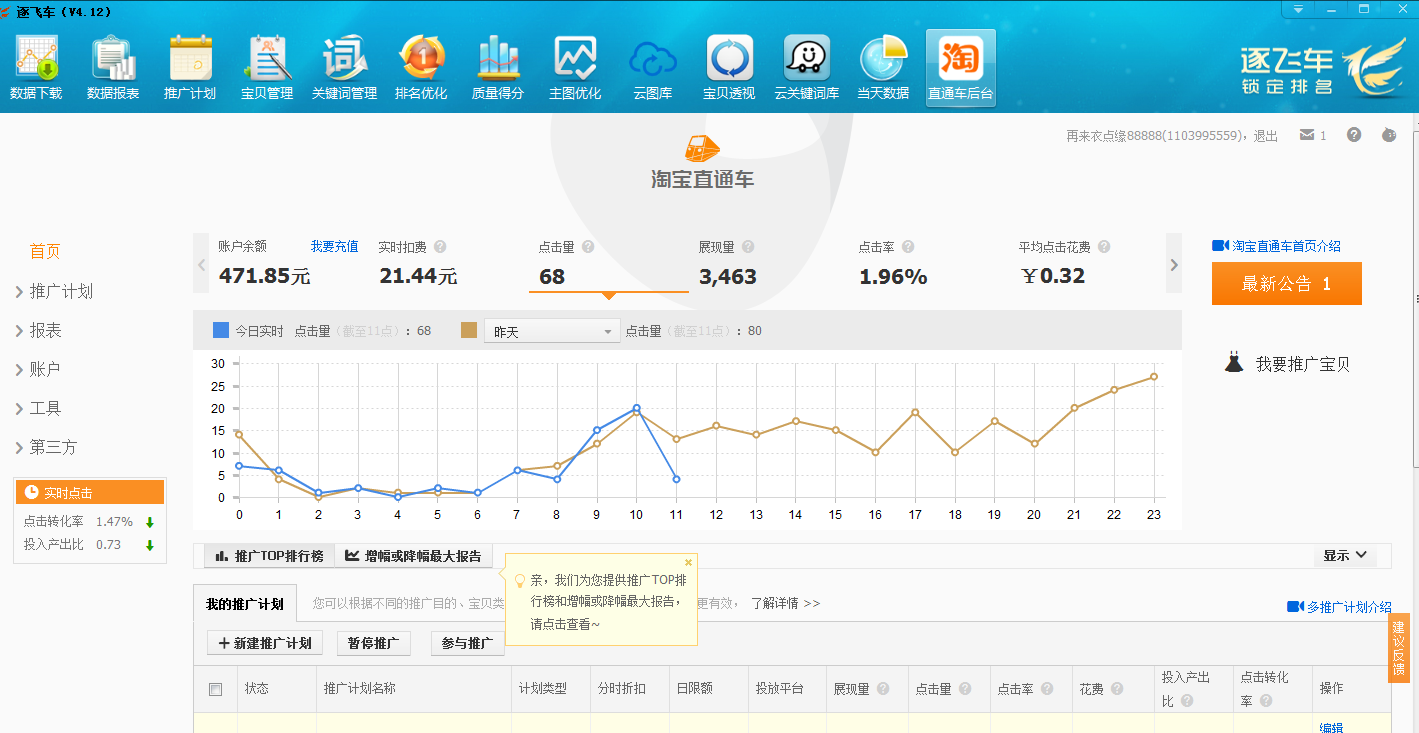Click the 退出 logout link
1419x733 pixels.
[x=1266, y=136]
